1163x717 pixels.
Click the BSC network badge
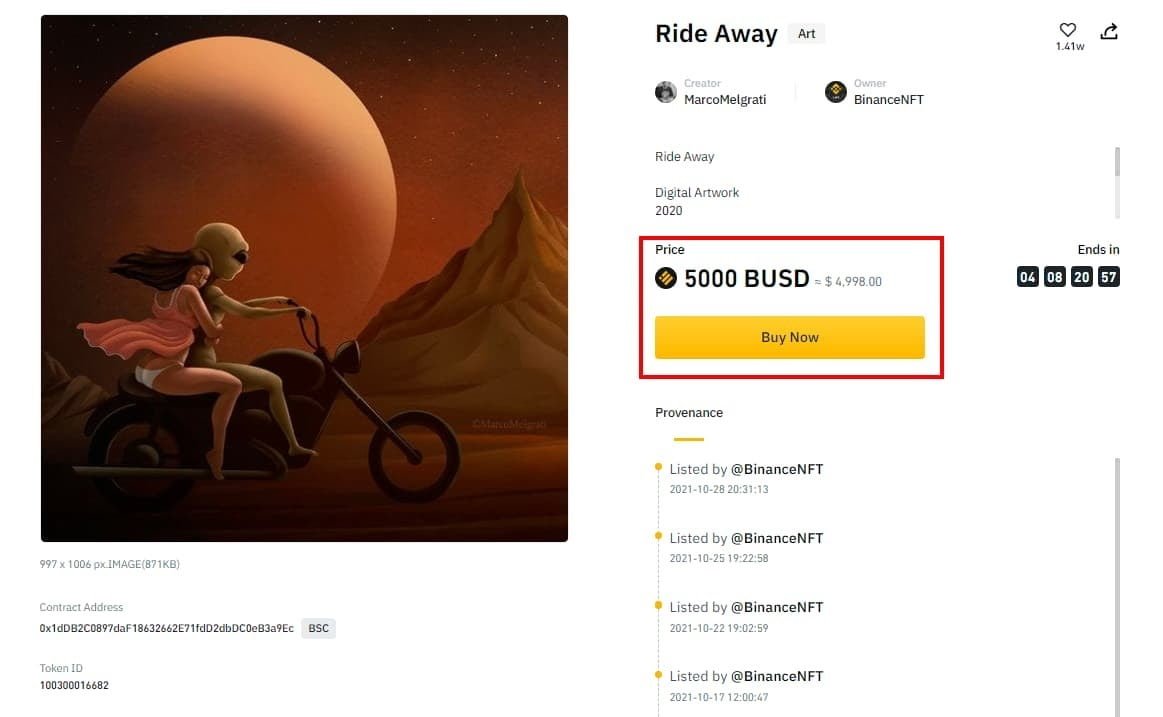pyautogui.click(x=317, y=628)
